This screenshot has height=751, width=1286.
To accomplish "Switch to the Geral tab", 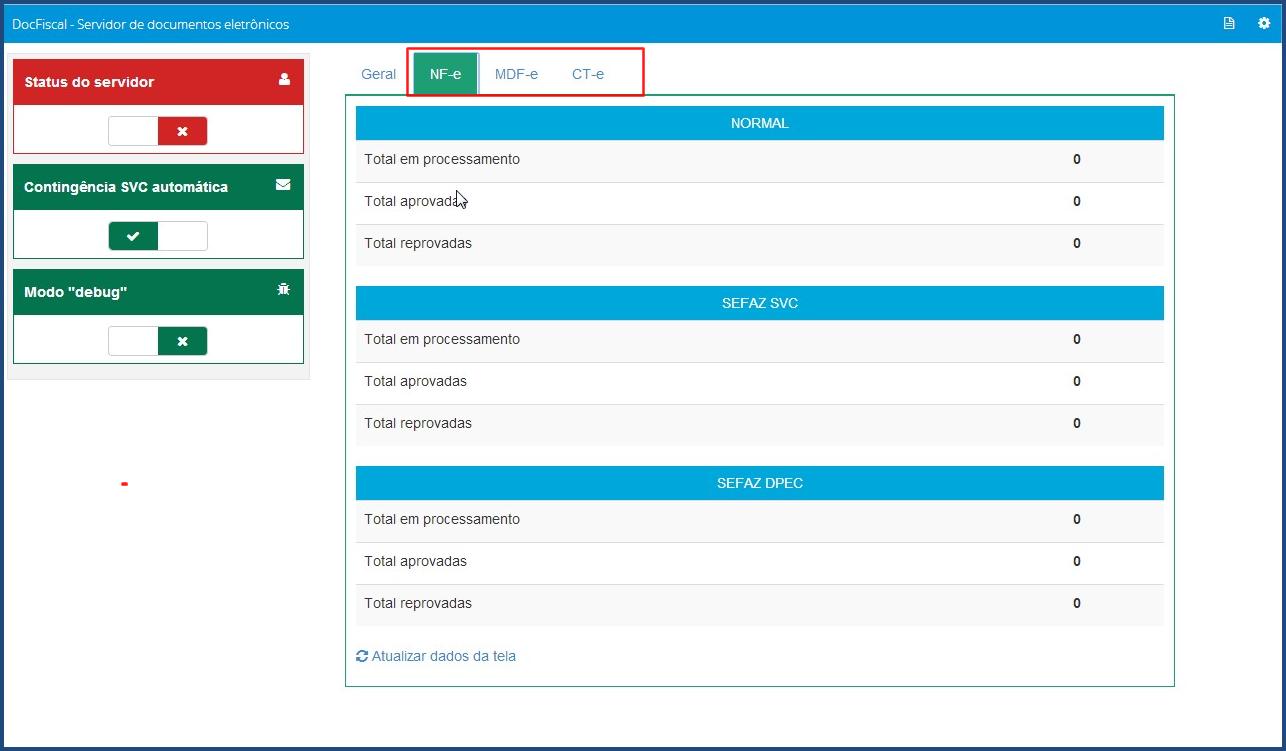I will [378, 74].
